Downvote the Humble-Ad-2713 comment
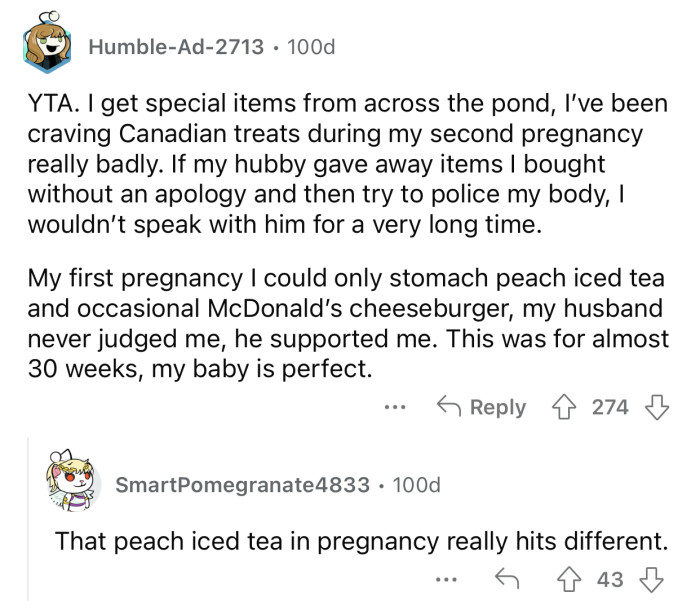The height and width of the screenshot is (601, 700). coord(656,407)
